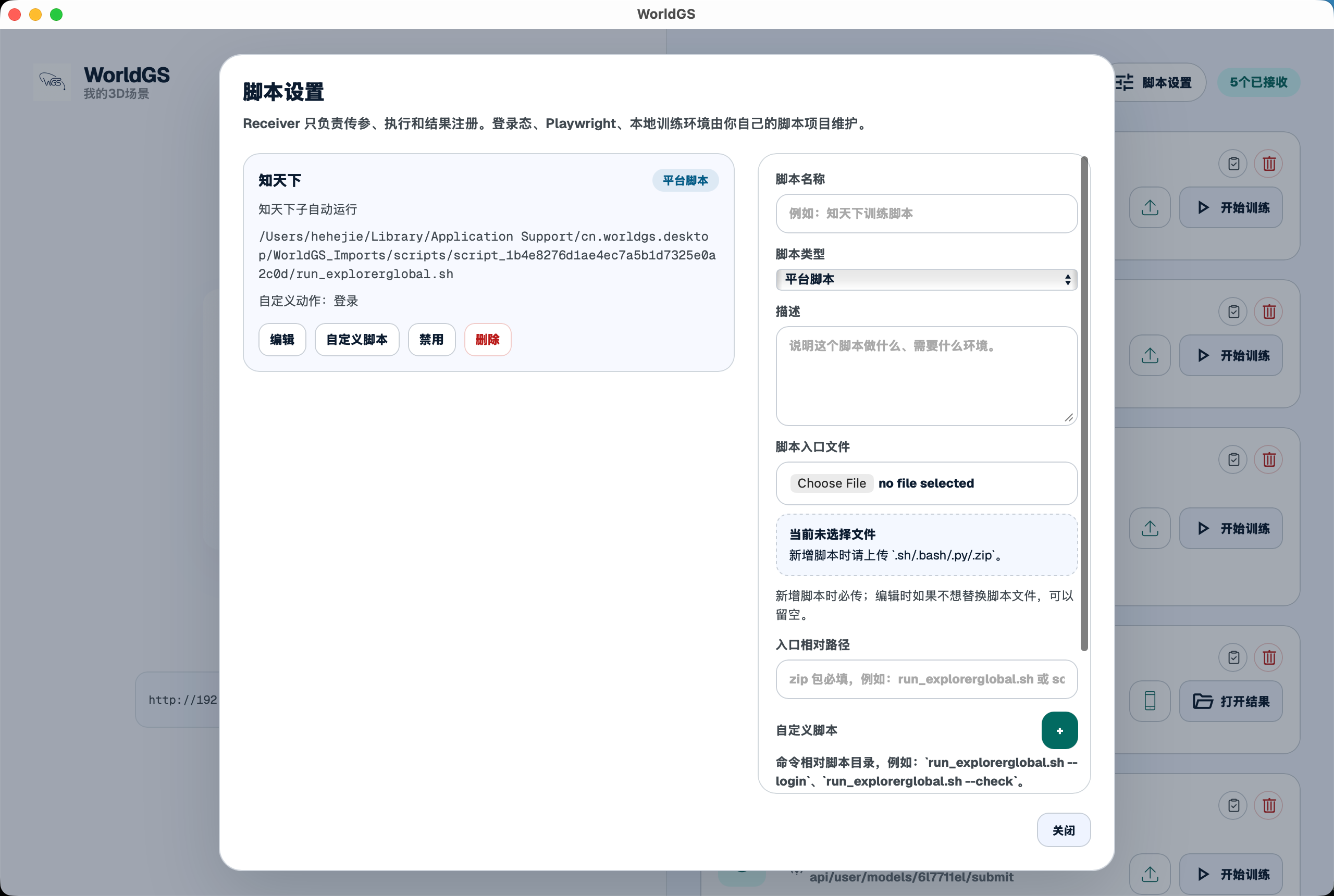Click upload icon on the topmost background card
This screenshot has width=1334, height=896.
coord(1150,207)
